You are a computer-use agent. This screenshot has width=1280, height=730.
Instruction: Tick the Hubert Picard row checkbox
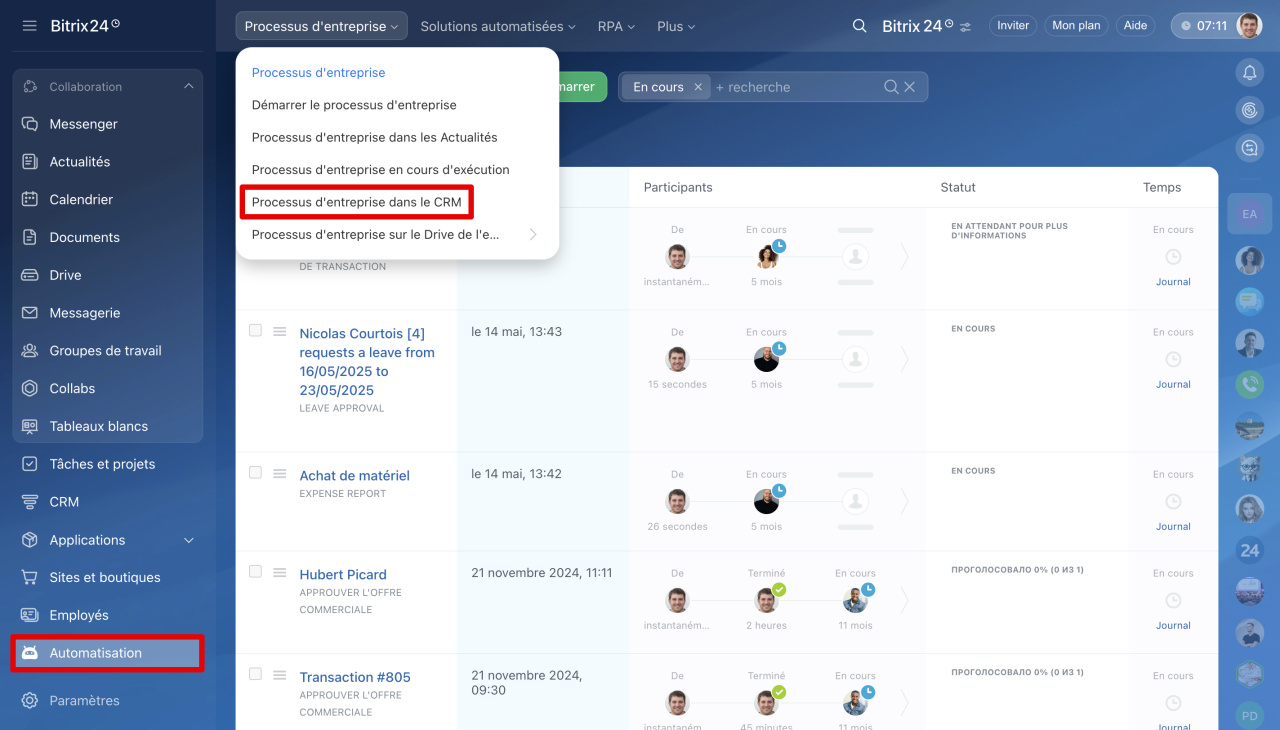(256, 571)
